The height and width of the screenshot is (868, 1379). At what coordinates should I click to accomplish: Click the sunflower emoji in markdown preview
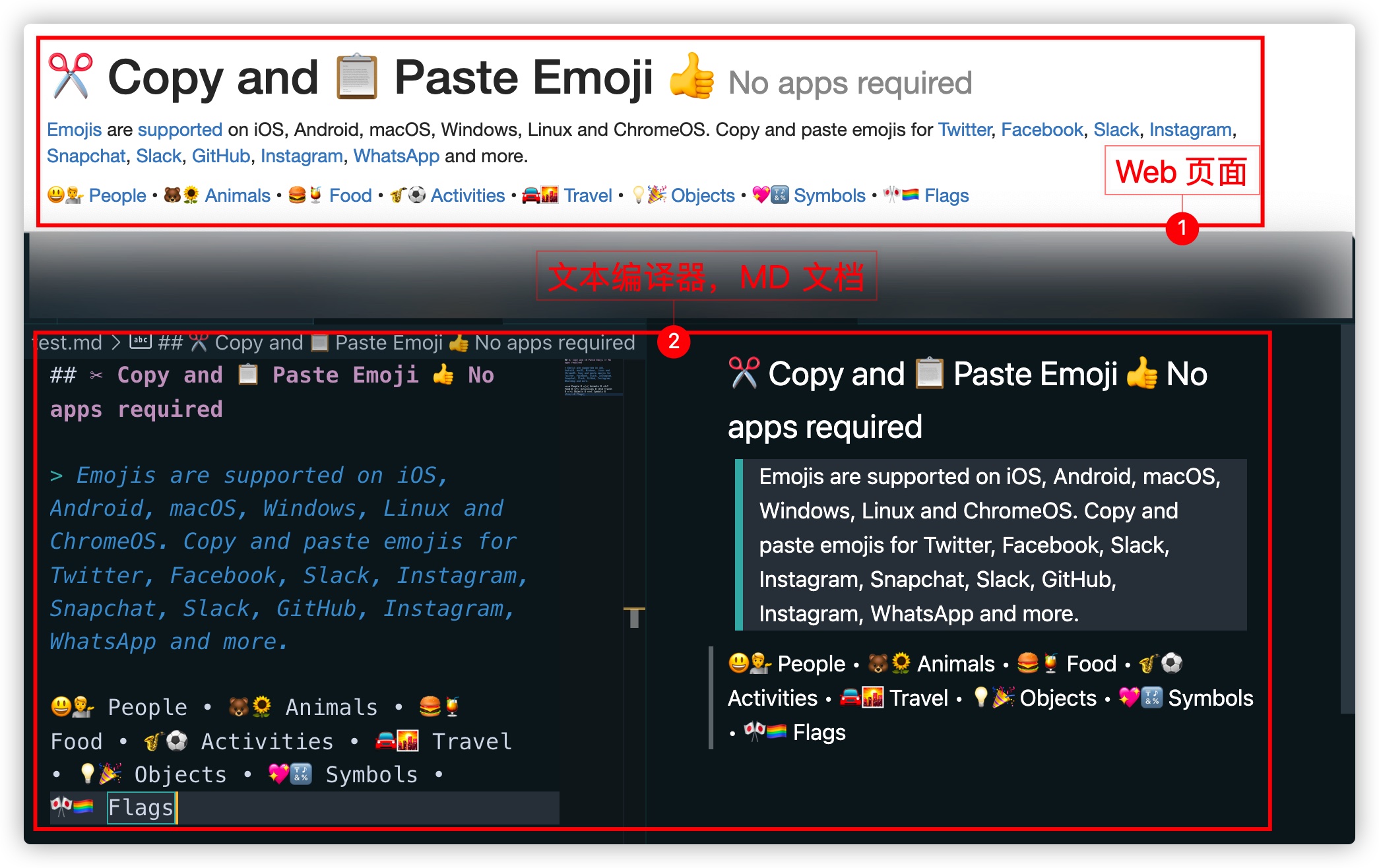[x=901, y=663]
